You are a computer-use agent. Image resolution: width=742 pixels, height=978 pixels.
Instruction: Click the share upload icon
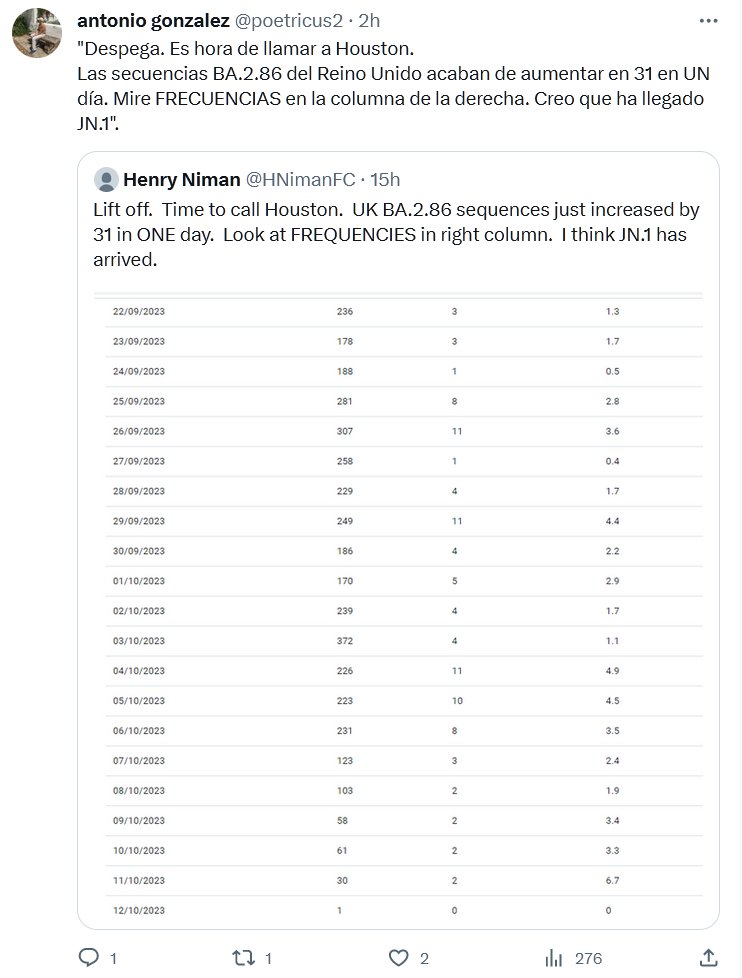tap(708, 957)
